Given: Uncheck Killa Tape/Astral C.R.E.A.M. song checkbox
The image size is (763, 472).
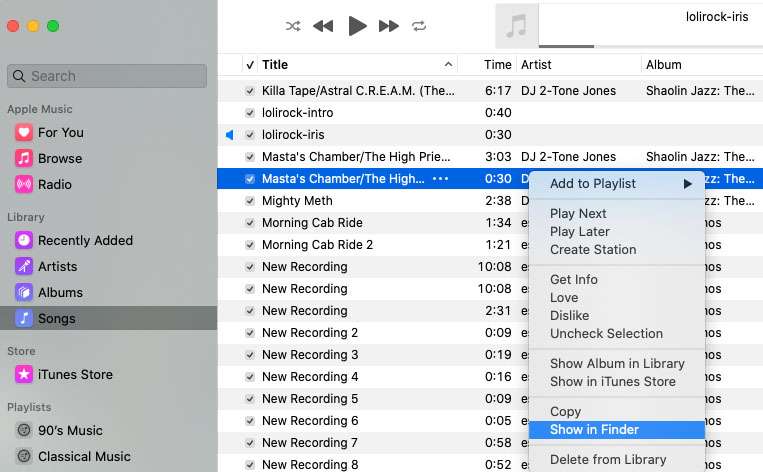Looking at the screenshot, I should click(250, 91).
